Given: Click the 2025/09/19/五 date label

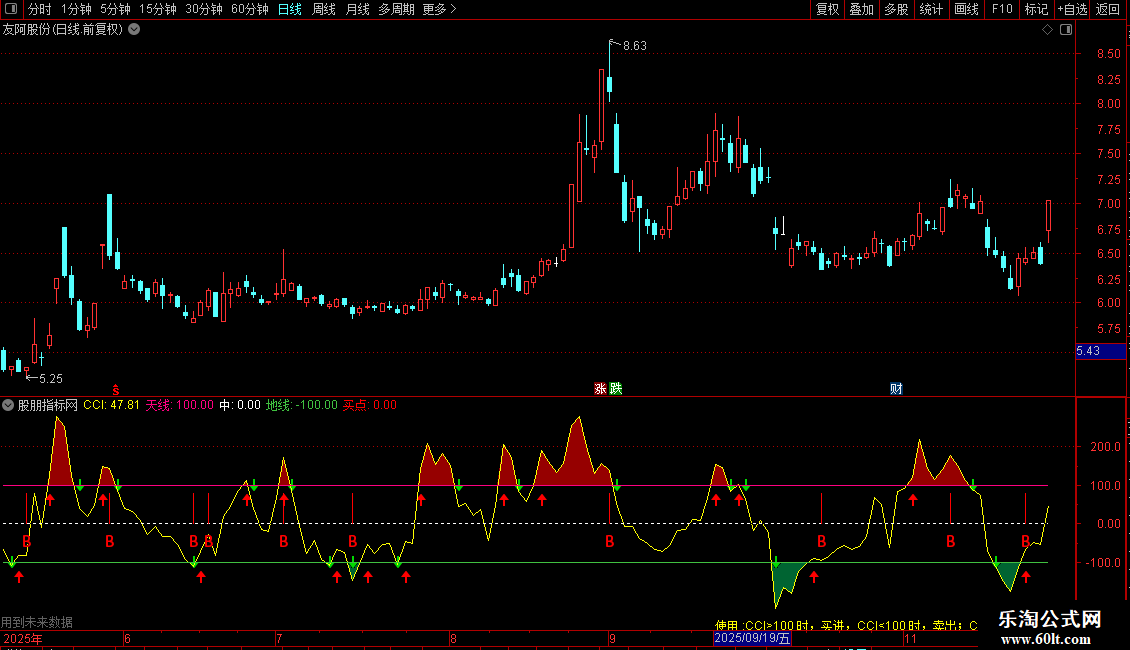Looking at the screenshot, I should click(752, 638).
